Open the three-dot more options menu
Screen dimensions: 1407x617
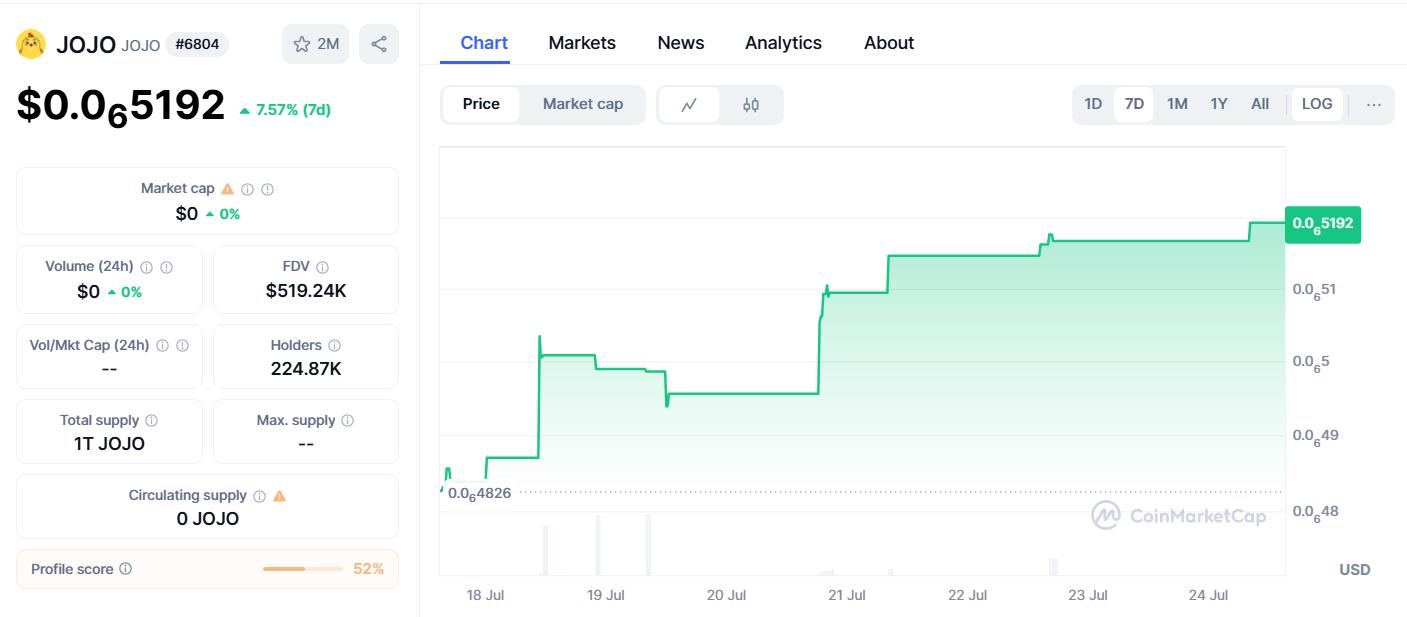(1374, 105)
